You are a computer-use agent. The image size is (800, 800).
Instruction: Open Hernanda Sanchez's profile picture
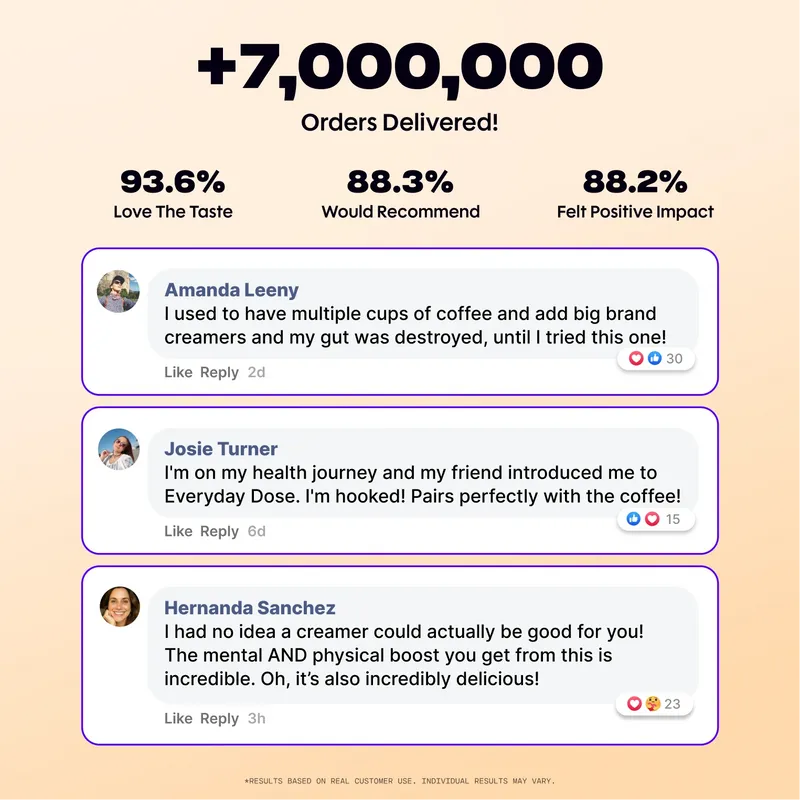click(119, 607)
